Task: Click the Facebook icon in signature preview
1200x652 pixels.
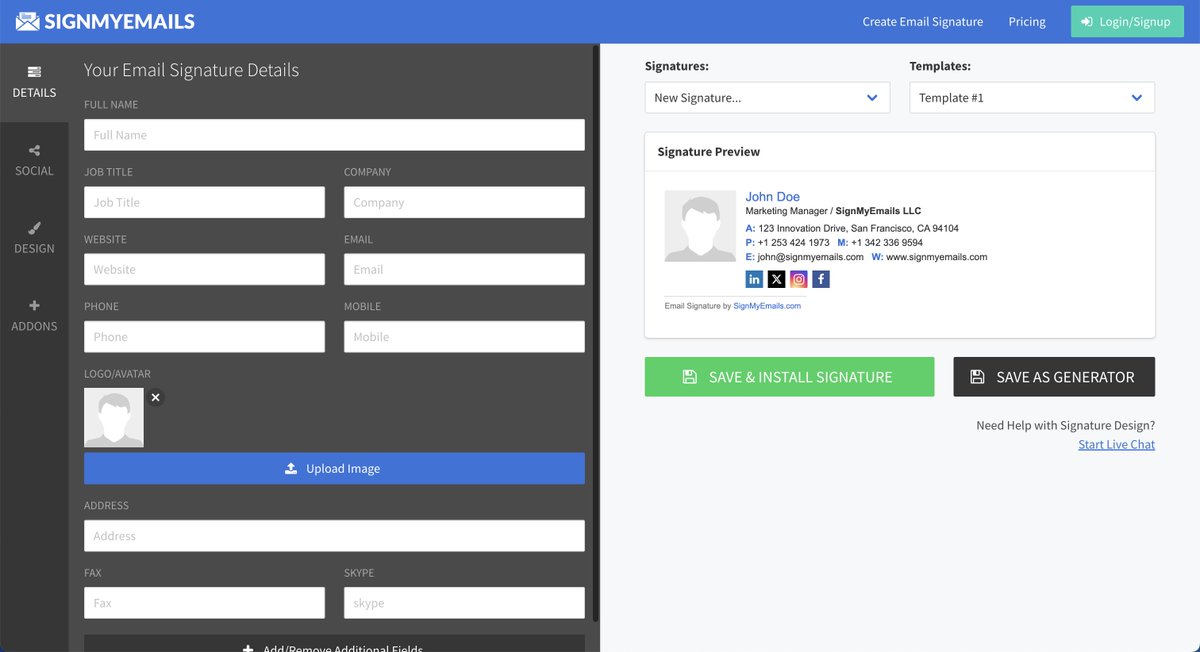Action: point(821,279)
